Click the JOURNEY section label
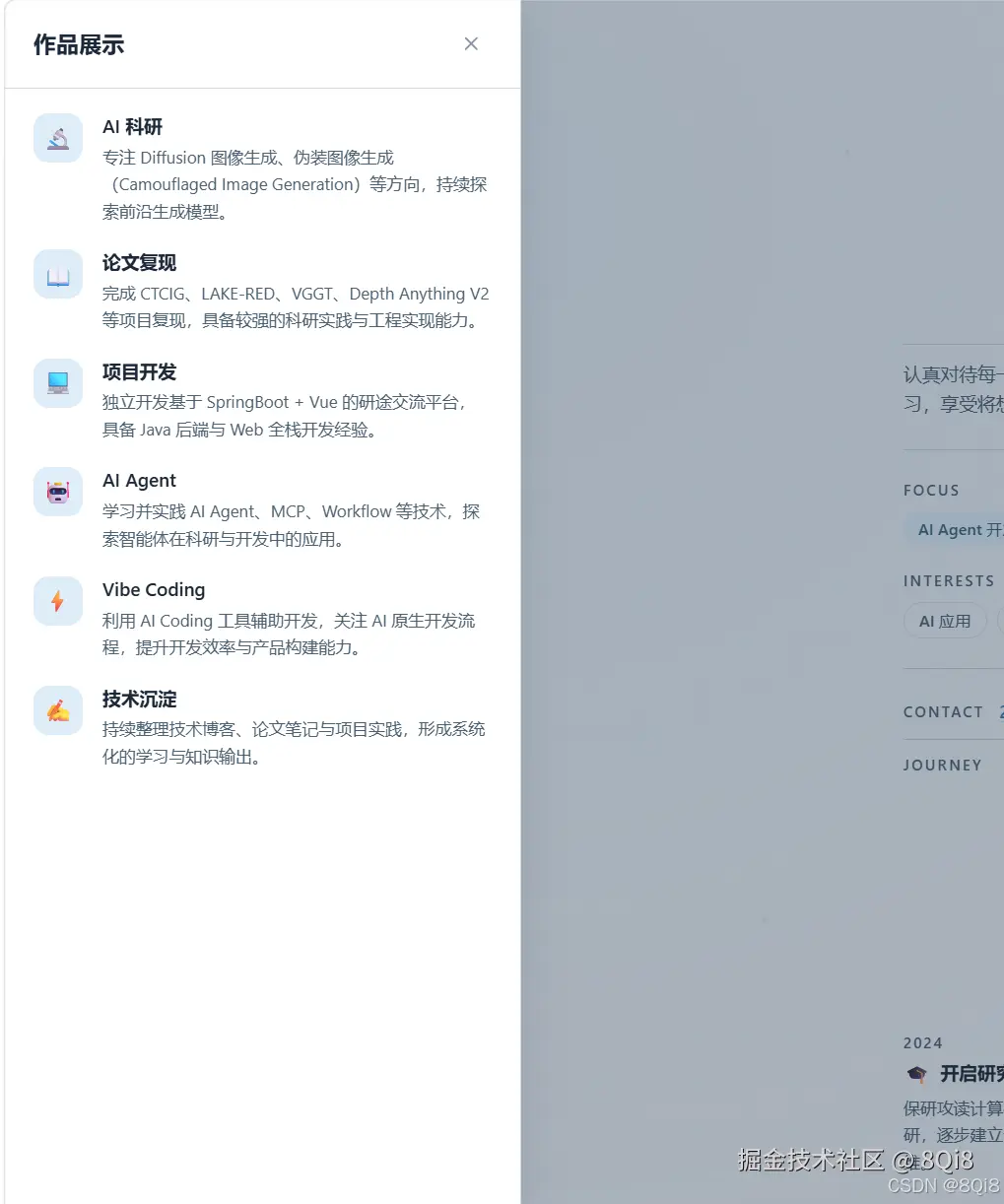Screen dimensions: 1004x1204 [x=942, y=766]
